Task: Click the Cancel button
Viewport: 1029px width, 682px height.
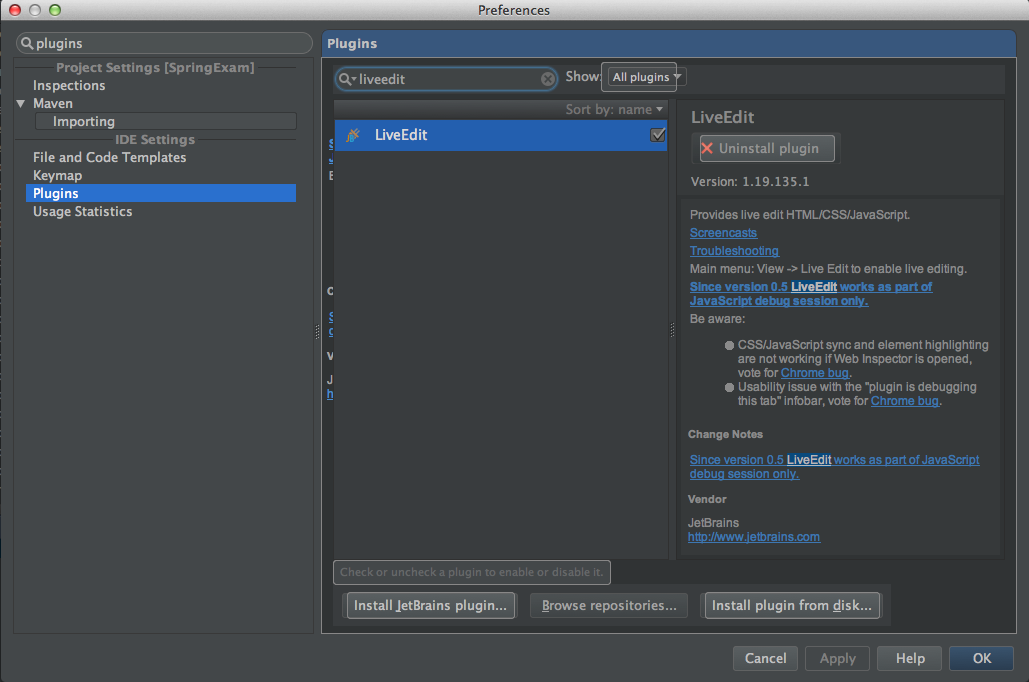Action: point(765,658)
